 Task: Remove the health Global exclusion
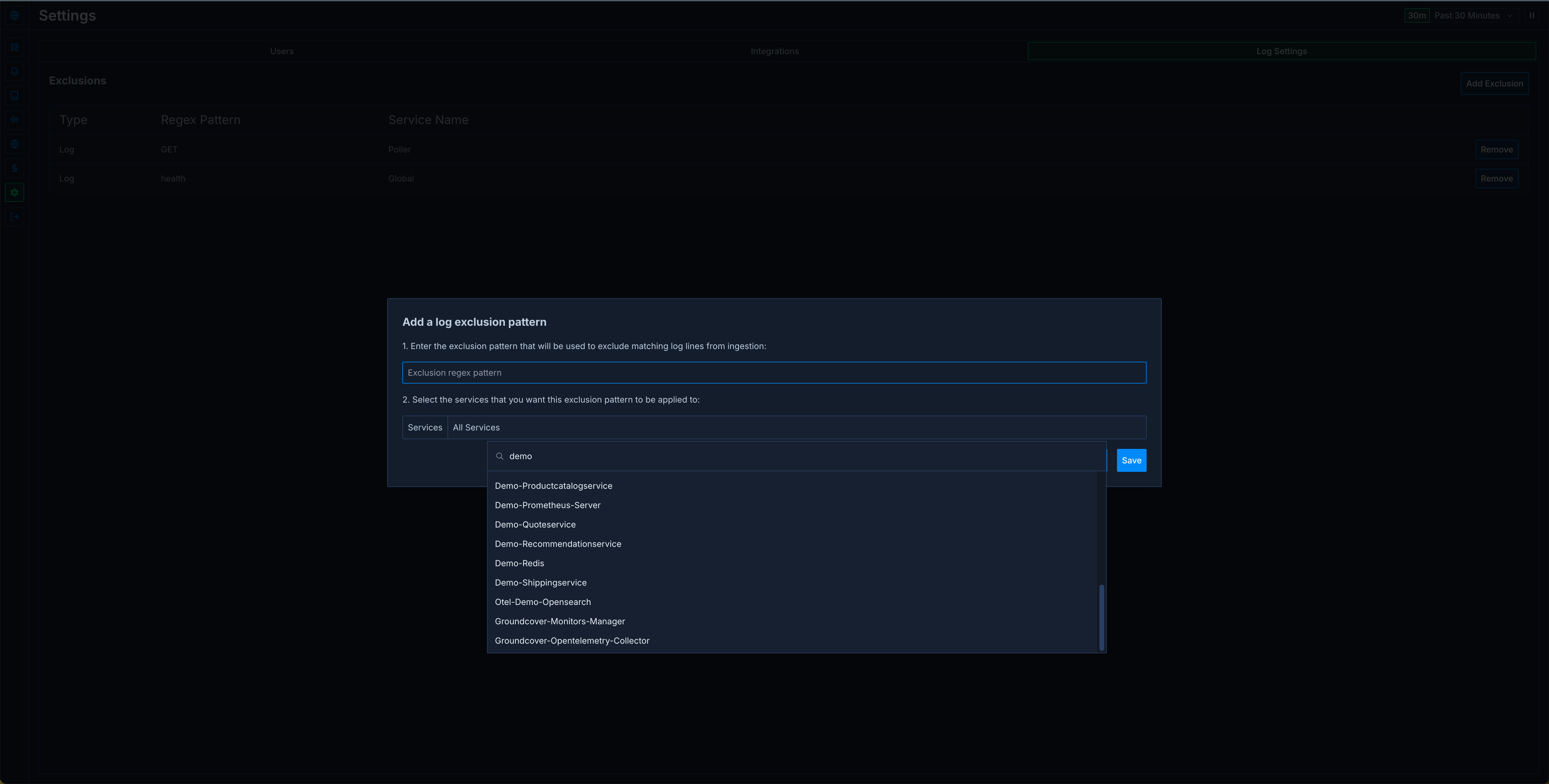click(x=1497, y=178)
